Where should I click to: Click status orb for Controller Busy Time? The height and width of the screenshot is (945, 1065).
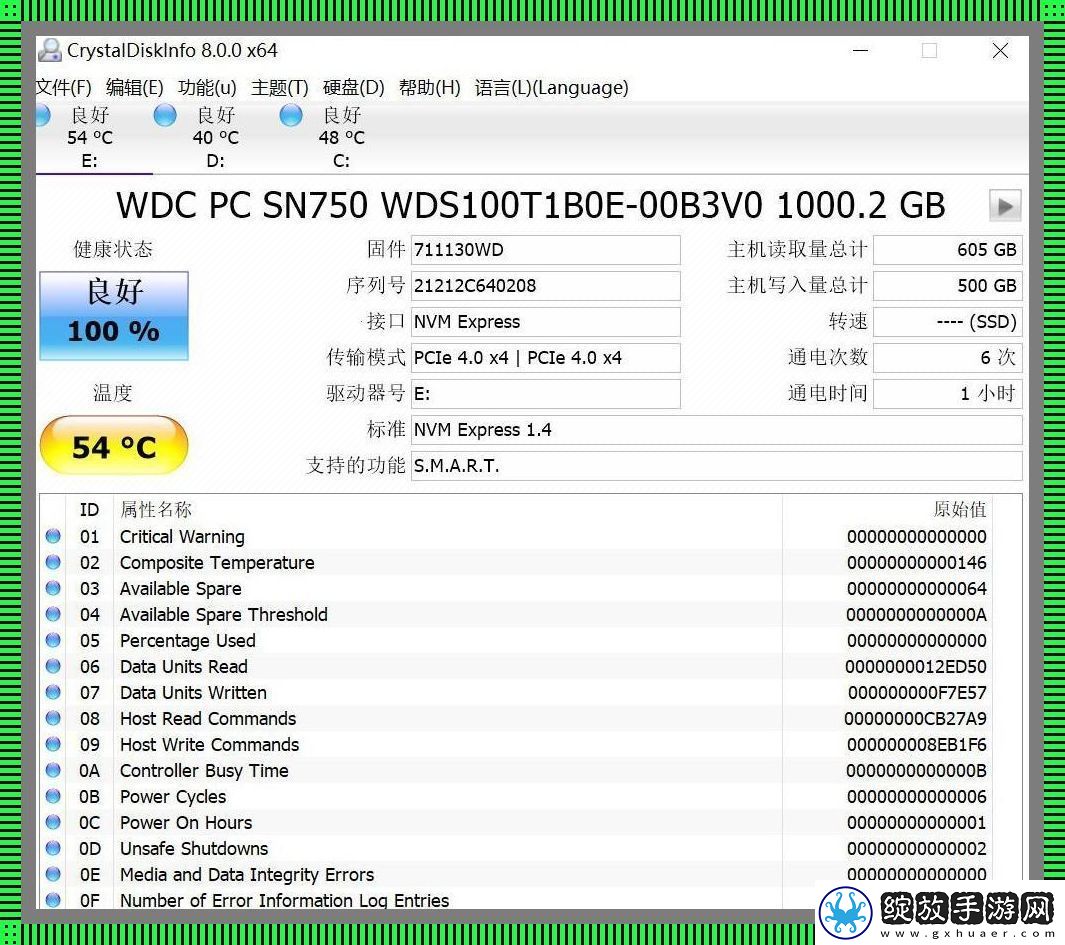click(x=53, y=770)
